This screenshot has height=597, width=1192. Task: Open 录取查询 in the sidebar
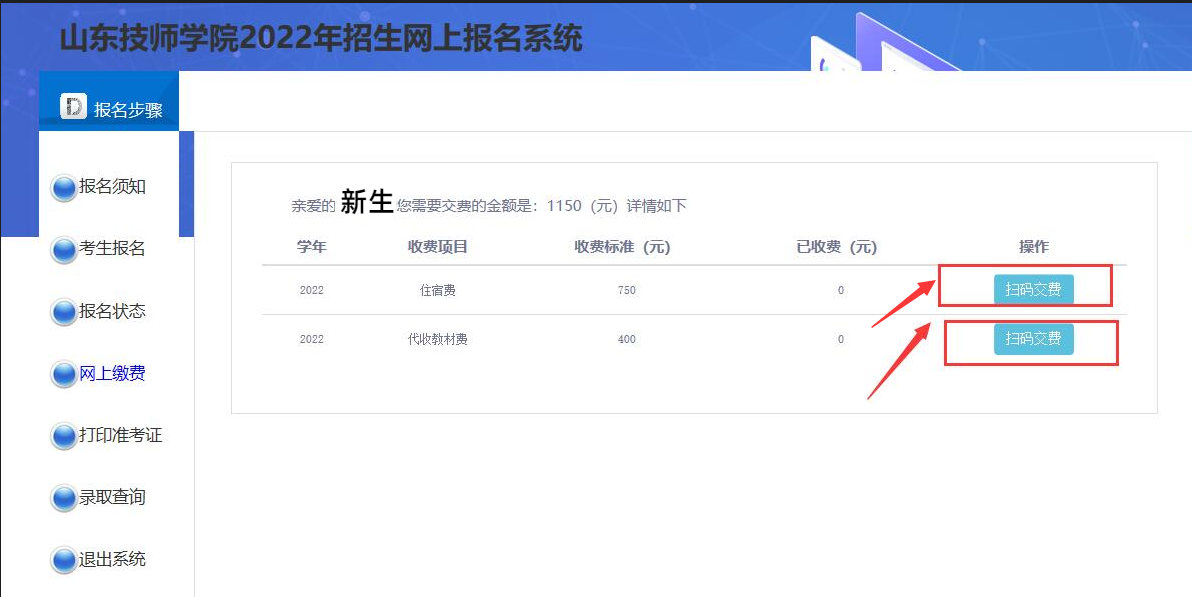pos(112,497)
